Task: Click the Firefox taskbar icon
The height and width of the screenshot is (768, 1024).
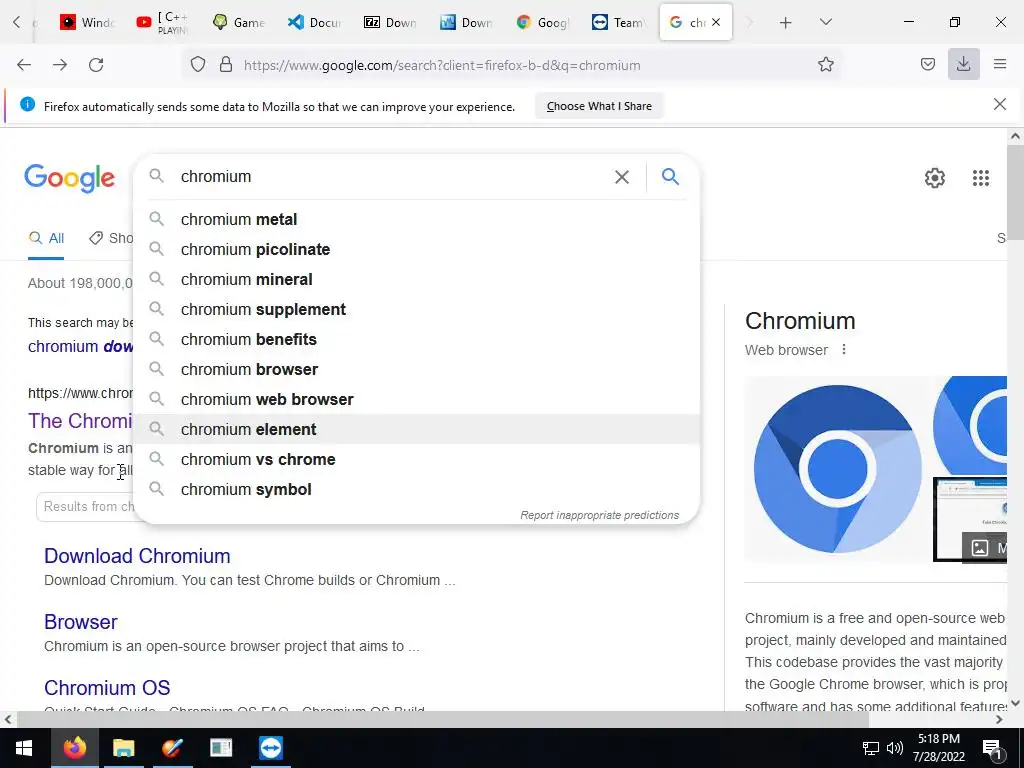Action: click(74, 748)
